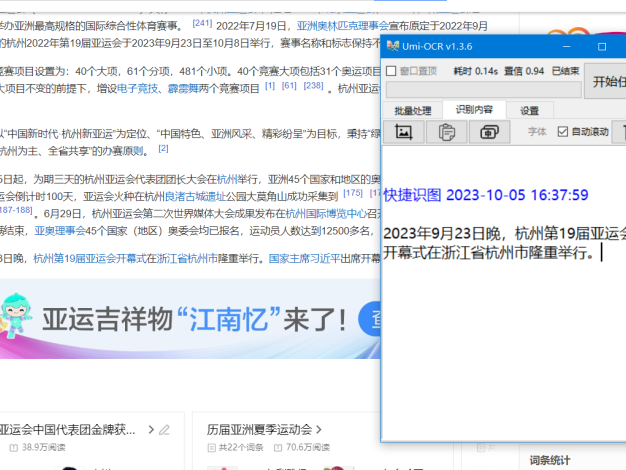The height and width of the screenshot is (470, 626).
Task: Click the 亚运吉祥物 江南忆 来了 banner
Action: [x=190, y=319]
